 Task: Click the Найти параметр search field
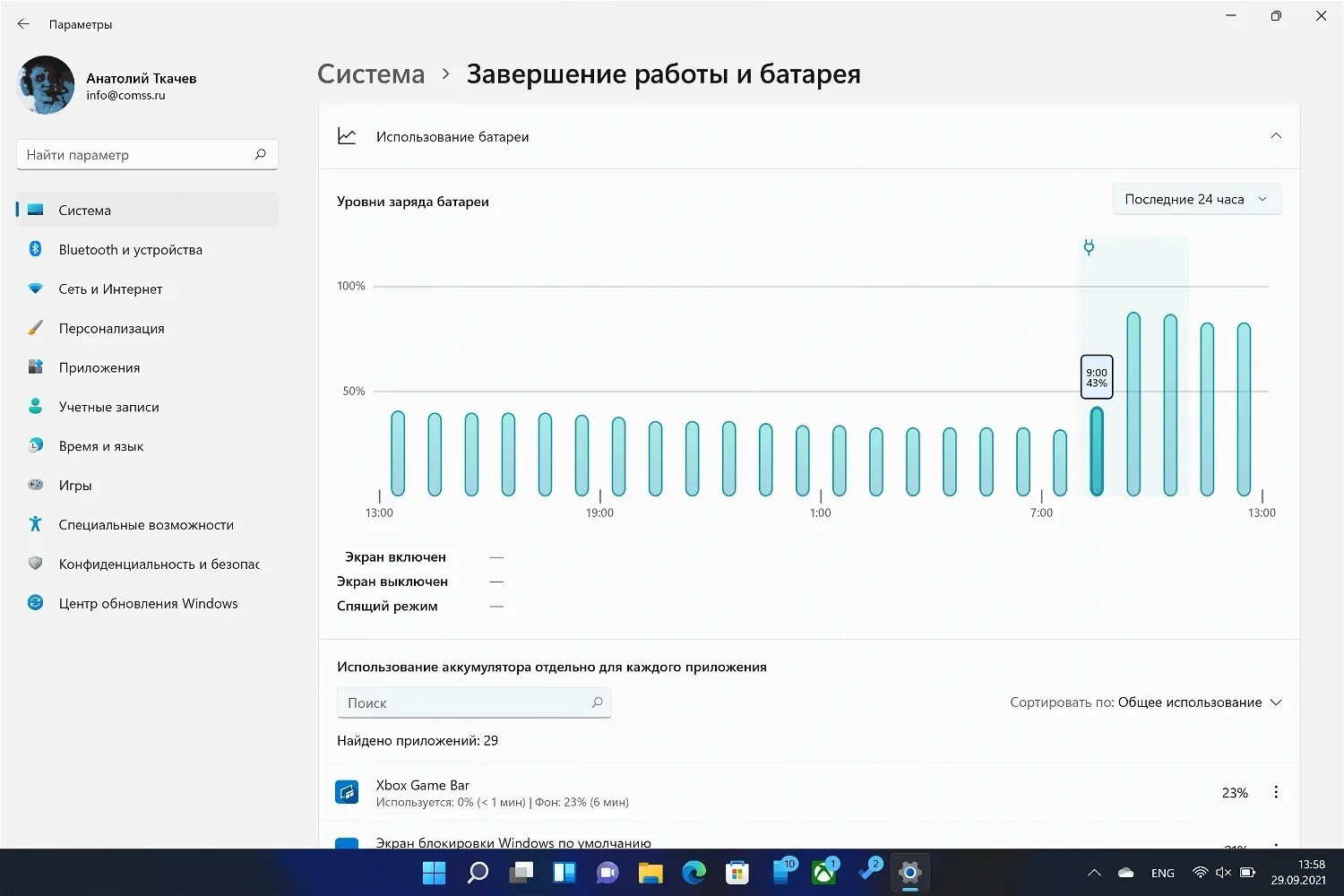147,154
